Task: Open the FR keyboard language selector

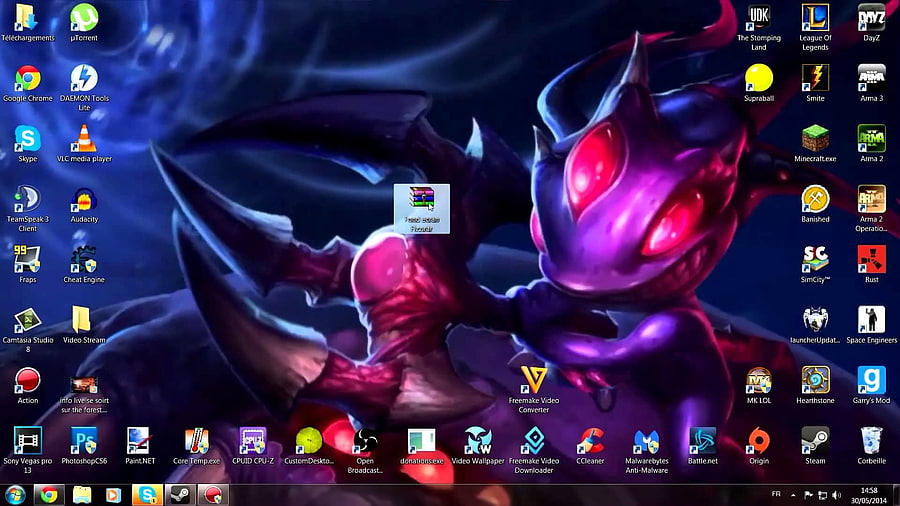Action: click(776, 494)
